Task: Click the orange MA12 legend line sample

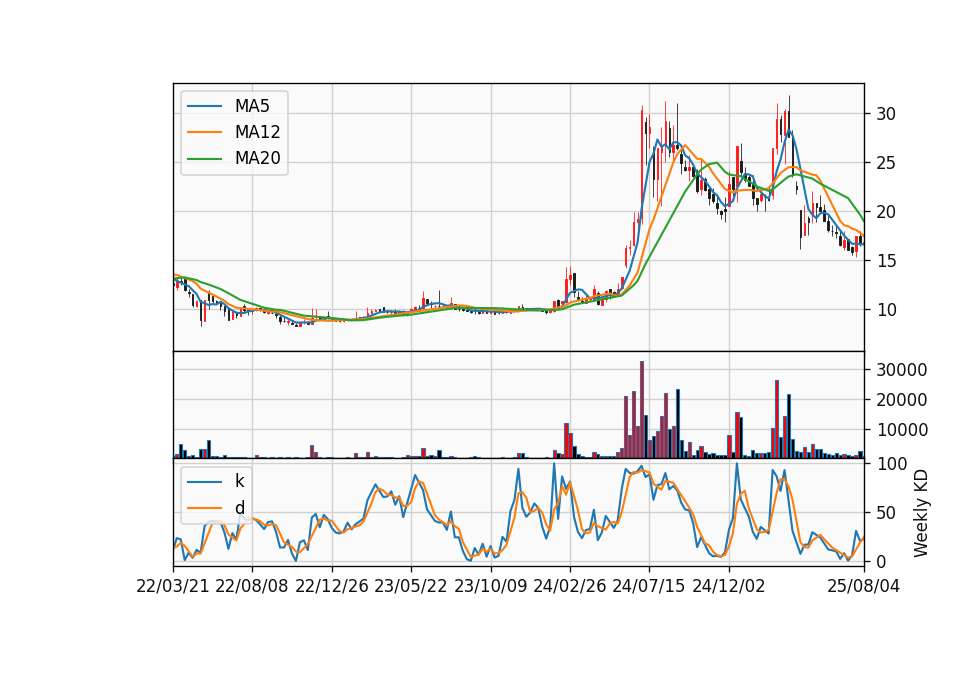Action: click(x=204, y=132)
